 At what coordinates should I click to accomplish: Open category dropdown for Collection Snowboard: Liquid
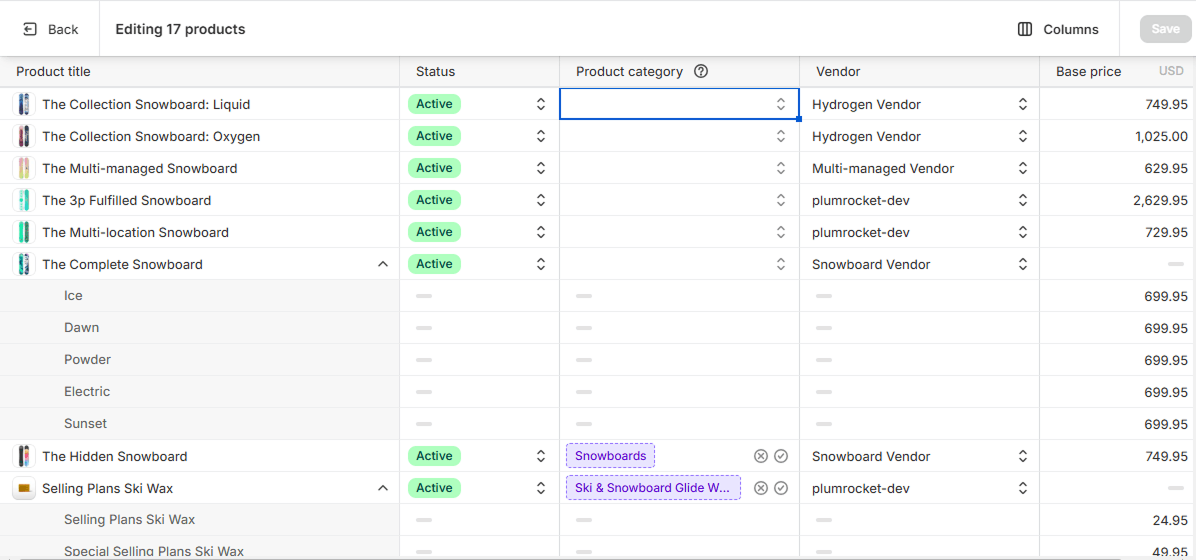pos(781,104)
